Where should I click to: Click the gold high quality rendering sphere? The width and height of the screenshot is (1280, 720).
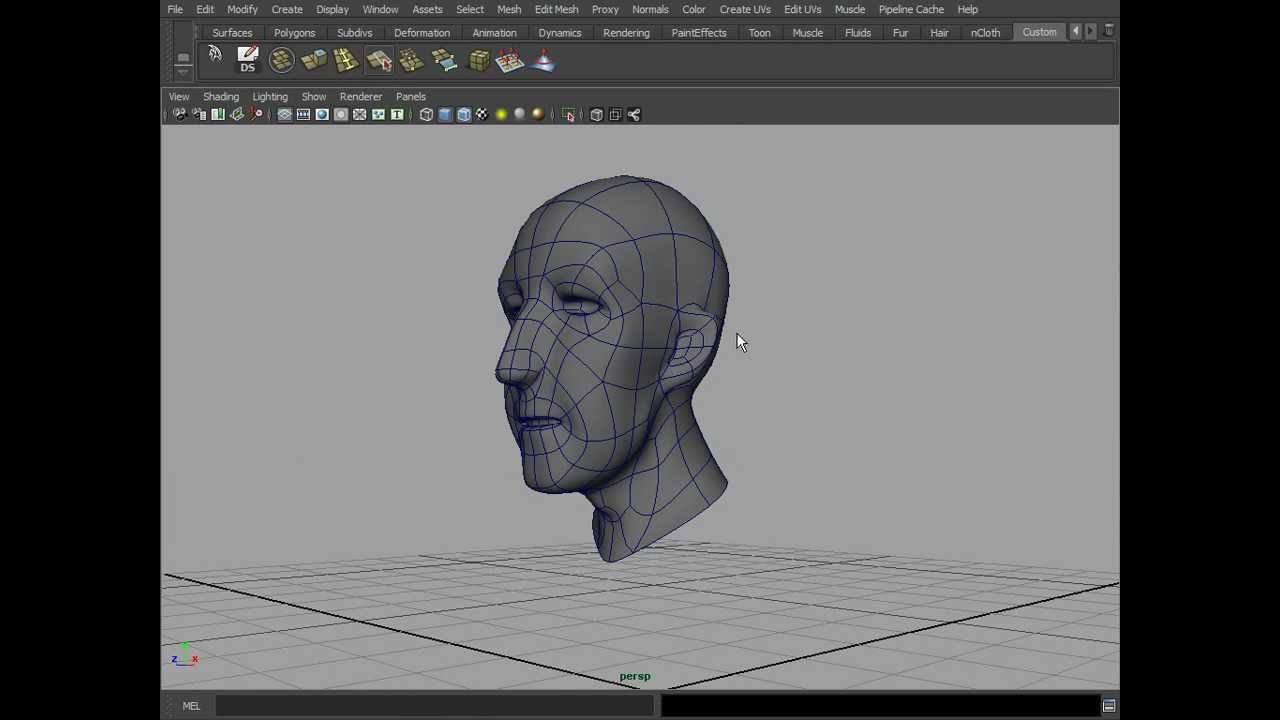coord(538,115)
